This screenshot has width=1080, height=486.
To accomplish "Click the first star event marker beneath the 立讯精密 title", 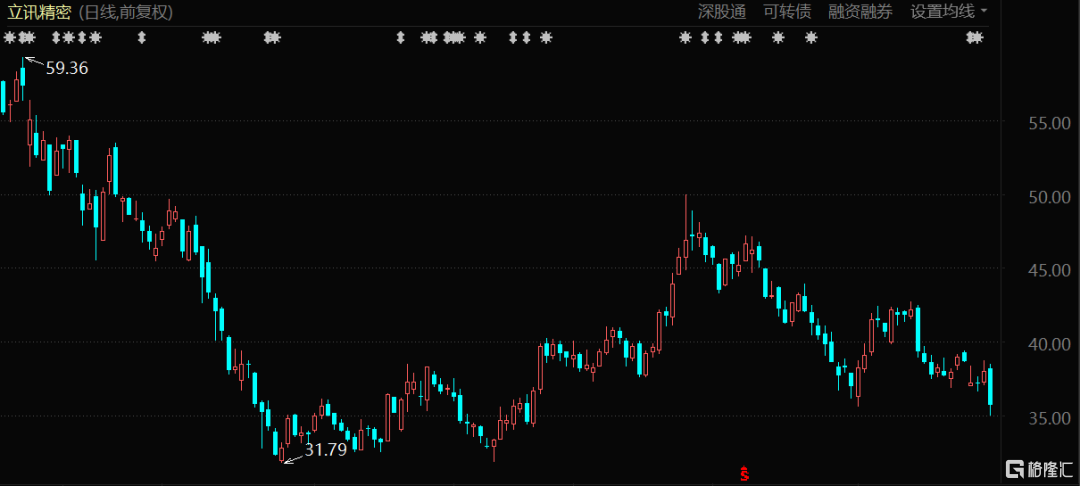I will coord(10,37).
